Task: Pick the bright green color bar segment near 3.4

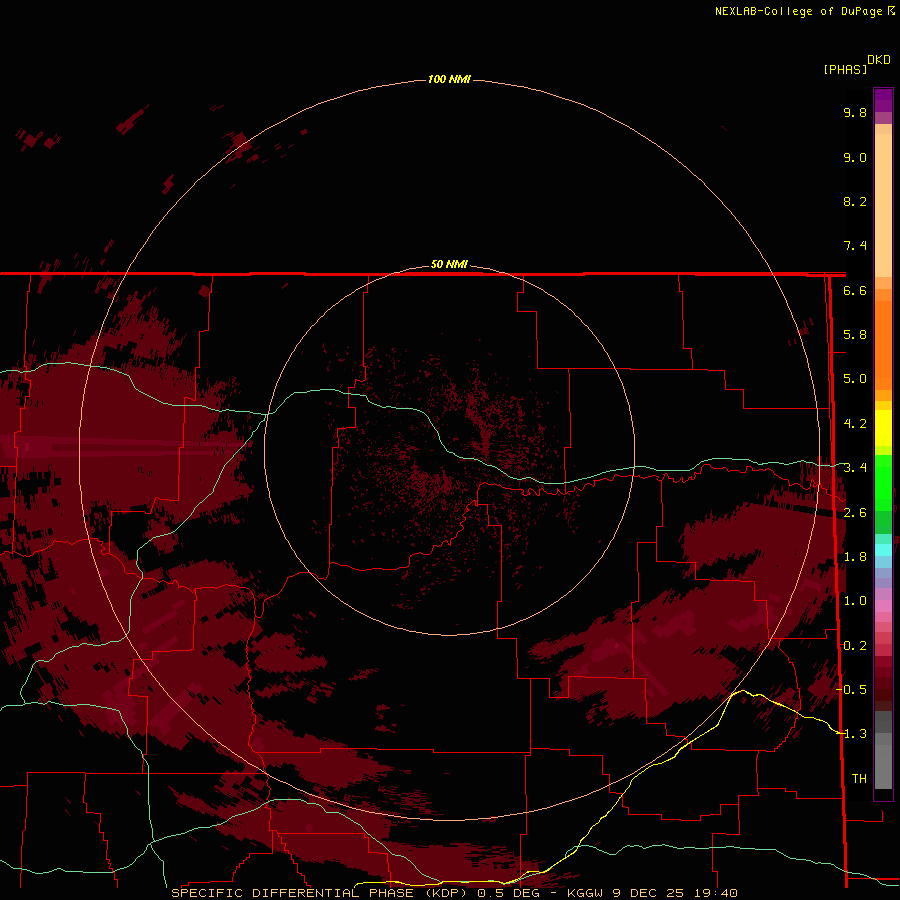Action: (x=883, y=482)
